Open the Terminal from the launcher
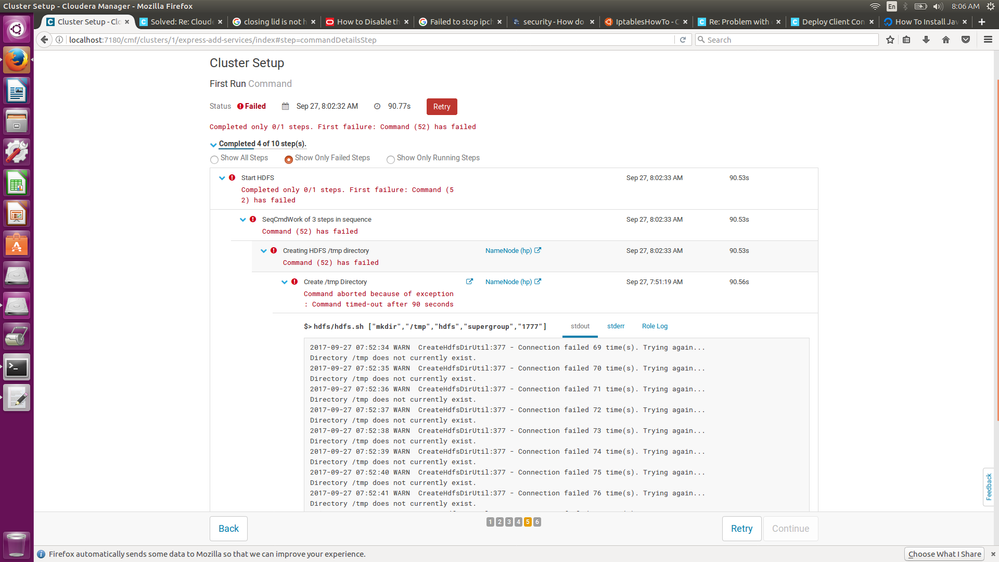Viewport: 999px width, 562px height. coord(17,368)
